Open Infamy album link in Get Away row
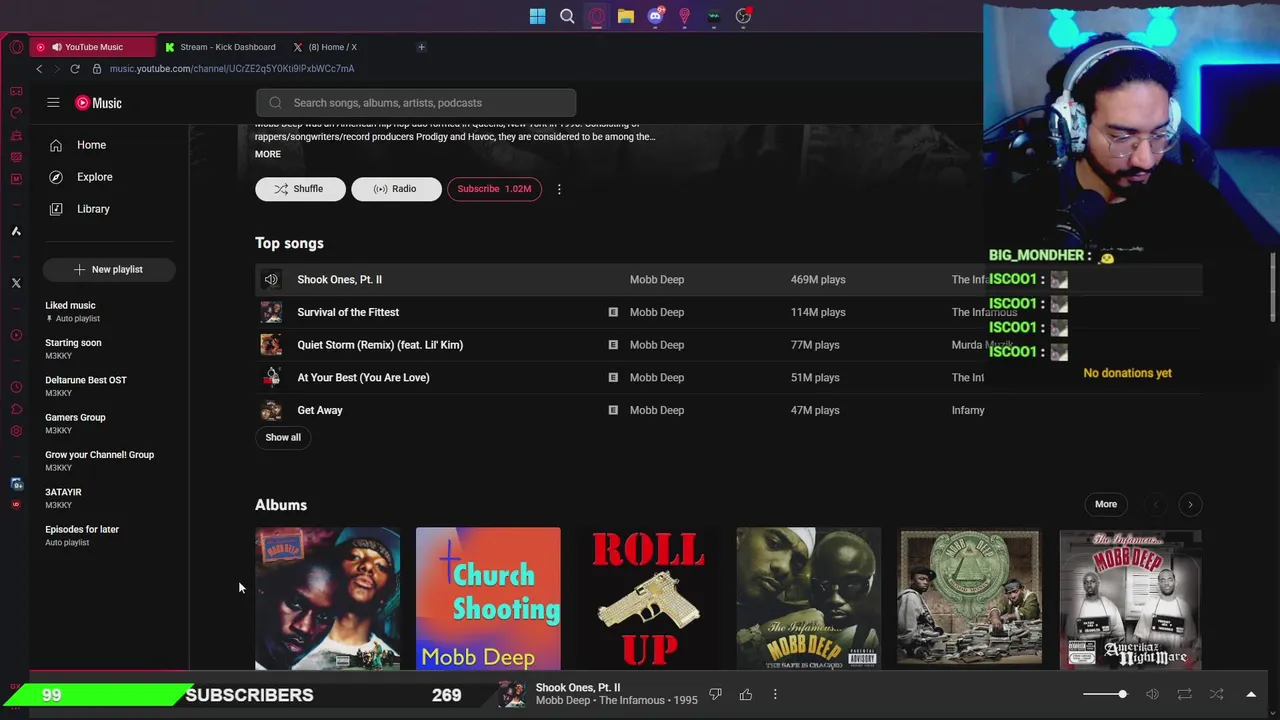1280x720 pixels. pyautogui.click(x=968, y=410)
